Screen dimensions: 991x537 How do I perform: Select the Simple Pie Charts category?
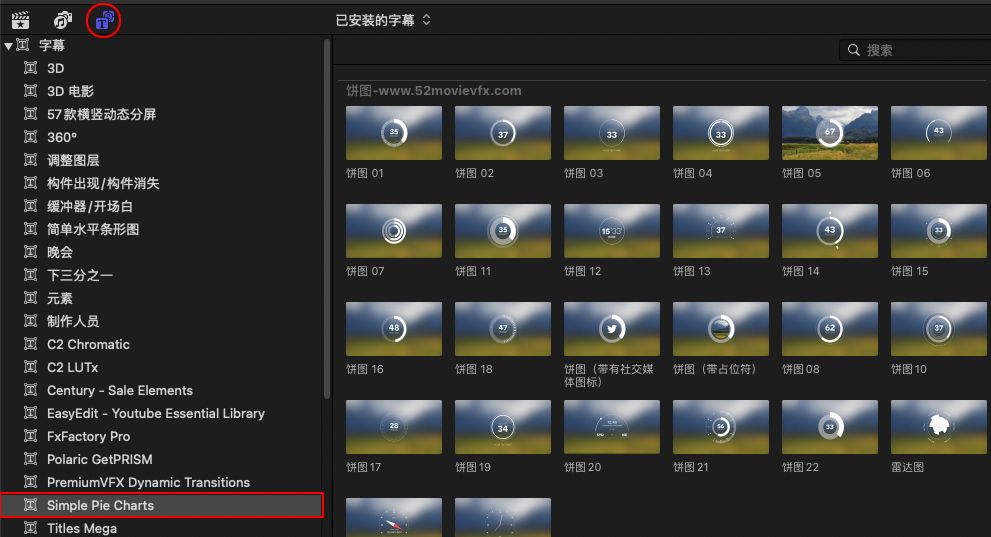(x=161, y=505)
